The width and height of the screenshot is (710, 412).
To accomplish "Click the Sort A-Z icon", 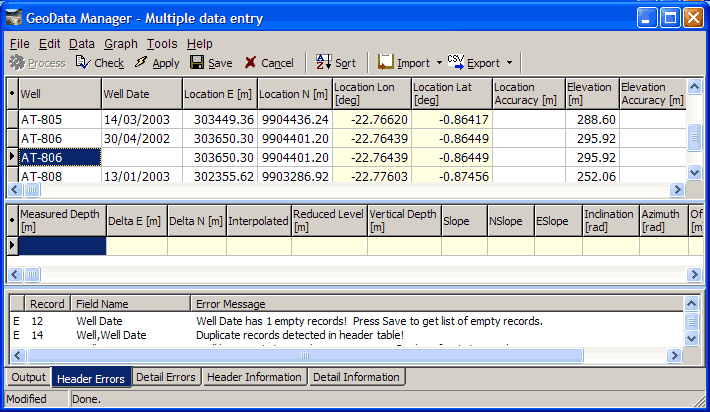I will click(x=323, y=62).
